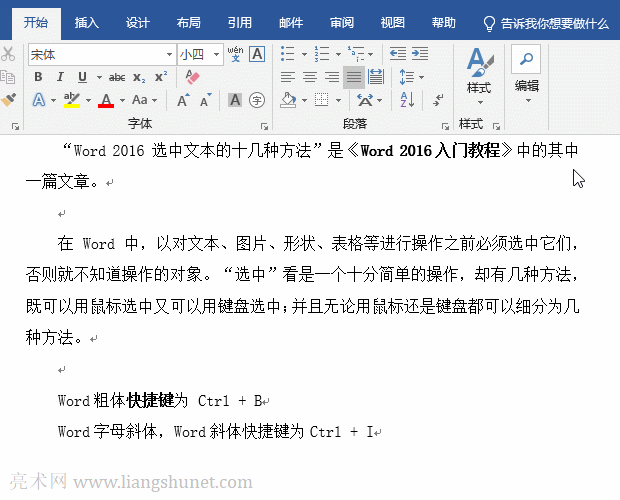Apply character border icon
Viewport: 620px width, 500px height.
pyautogui.click(x=257, y=54)
